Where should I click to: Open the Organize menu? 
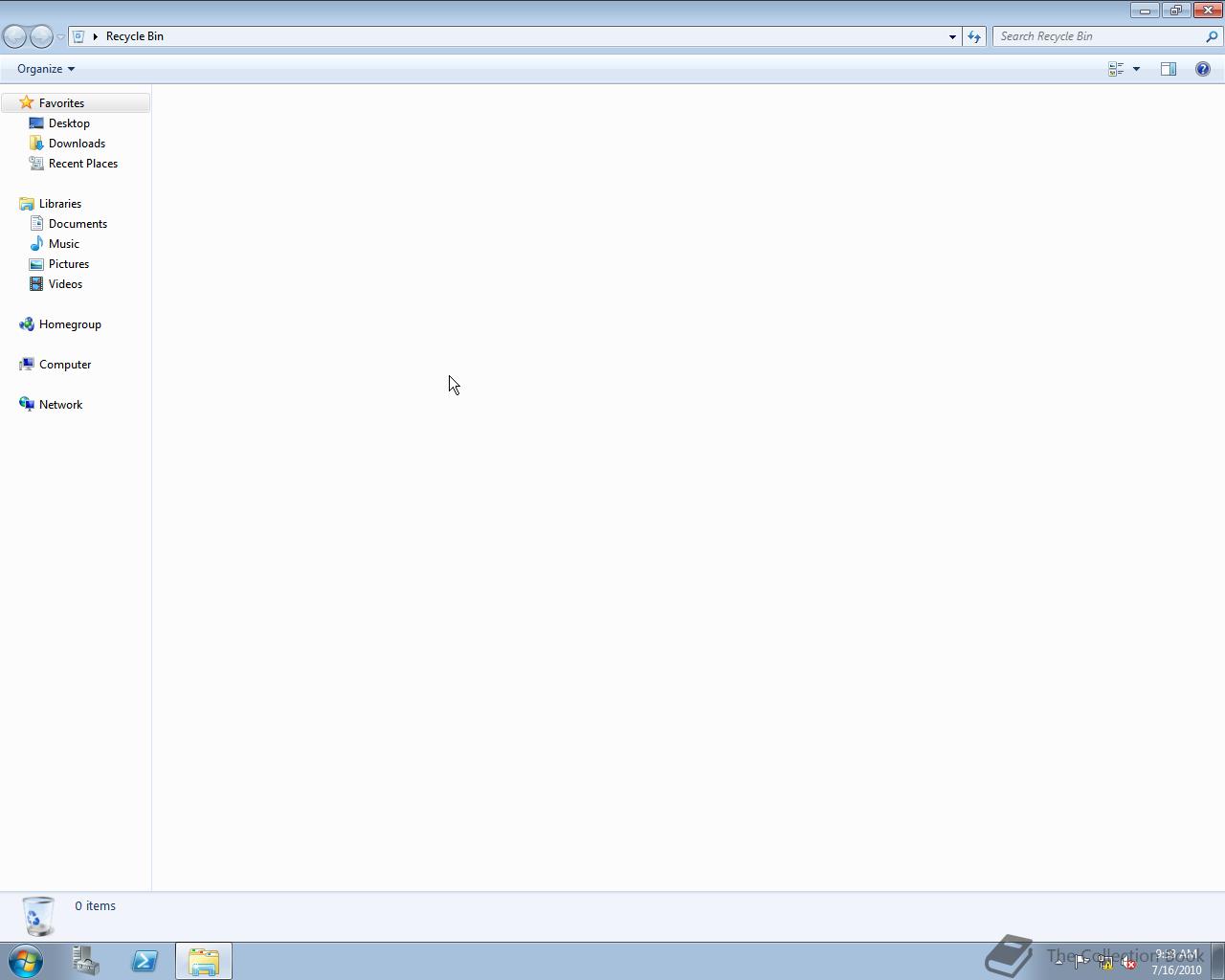[x=46, y=69]
